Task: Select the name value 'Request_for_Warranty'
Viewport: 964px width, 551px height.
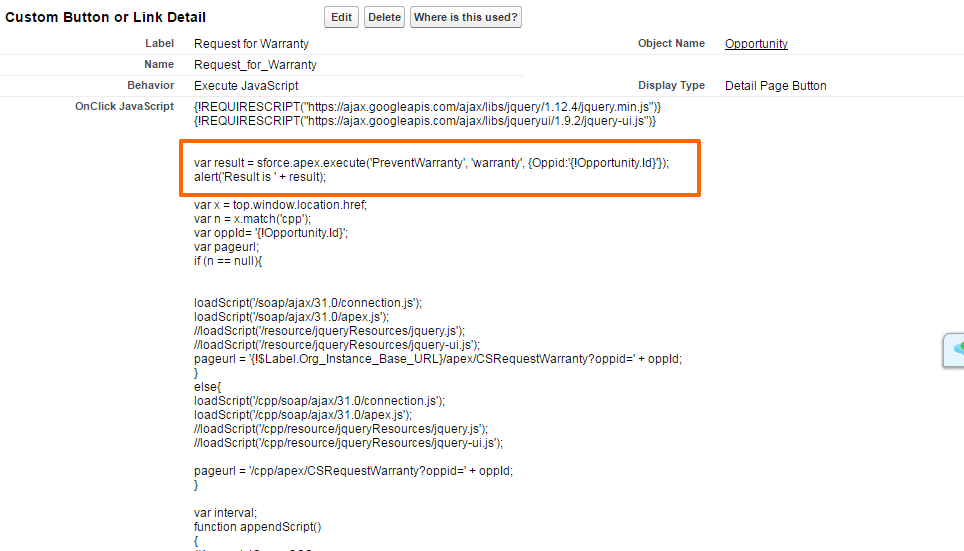Action: pos(255,65)
